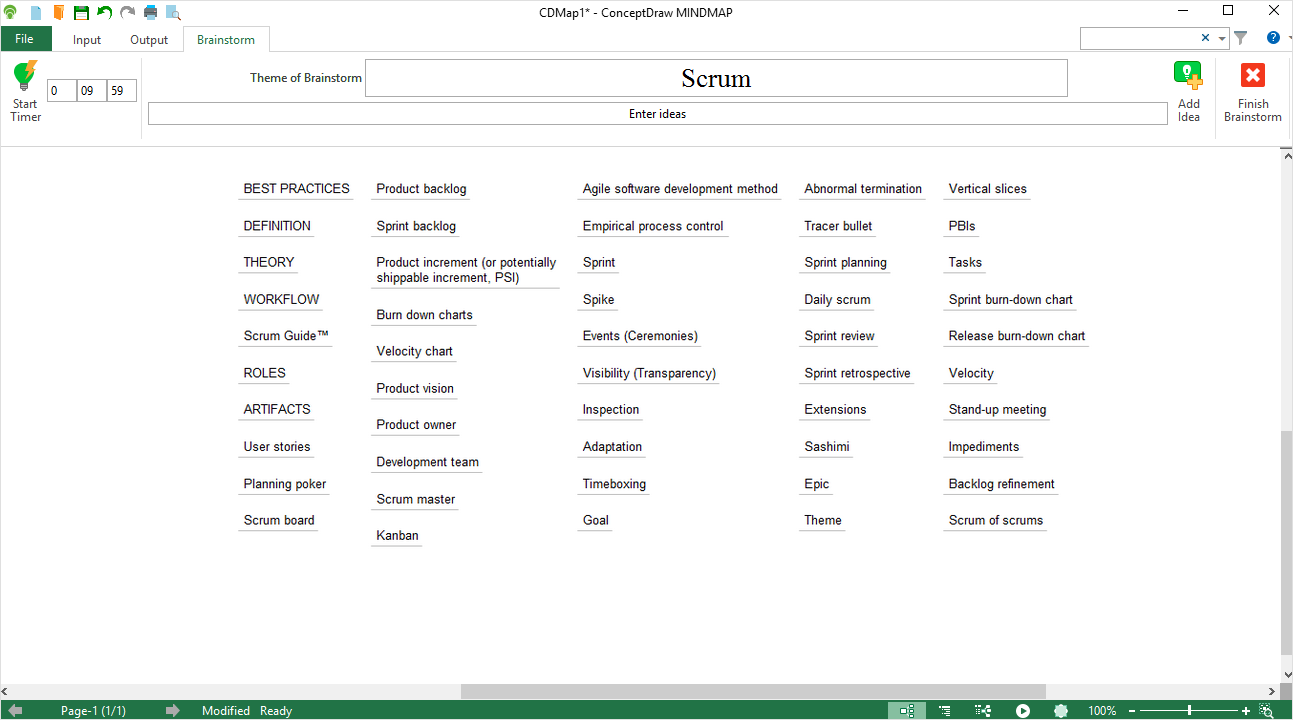Go to previous page with left arrow
The width and height of the screenshot is (1293, 720).
click(15, 711)
